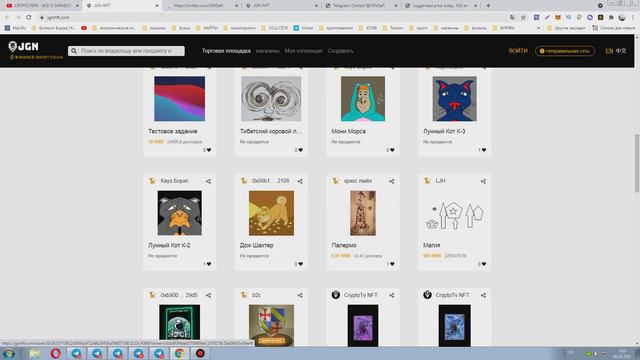The width and height of the screenshot is (640, 360).
Task: Open the Торговая площадка menu item
Action: [x=226, y=51]
